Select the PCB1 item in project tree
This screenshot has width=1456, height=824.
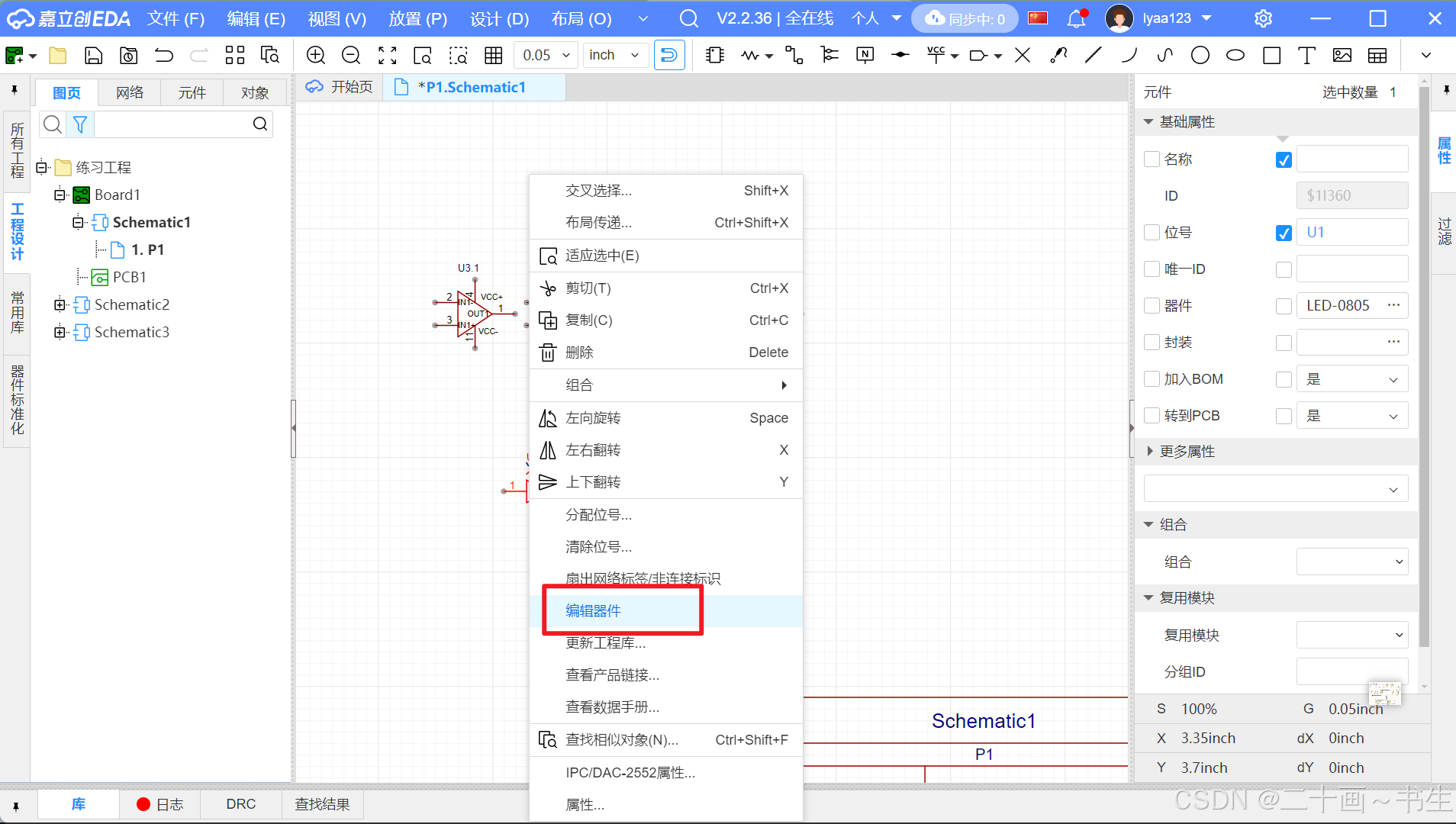pyautogui.click(x=119, y=277)
